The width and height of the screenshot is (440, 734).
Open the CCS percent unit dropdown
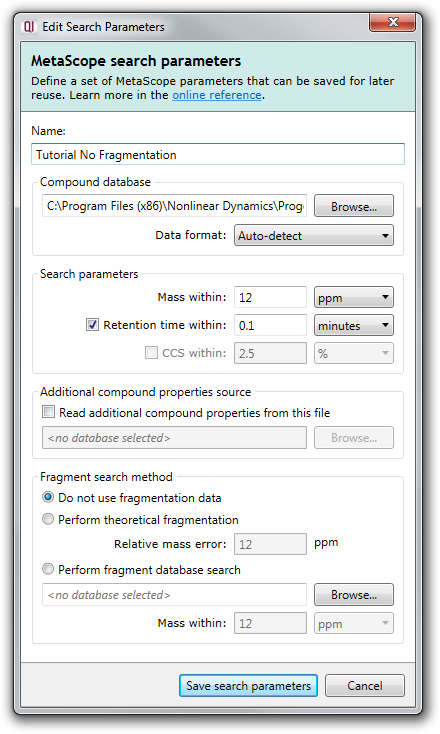[x=353, y=353]
